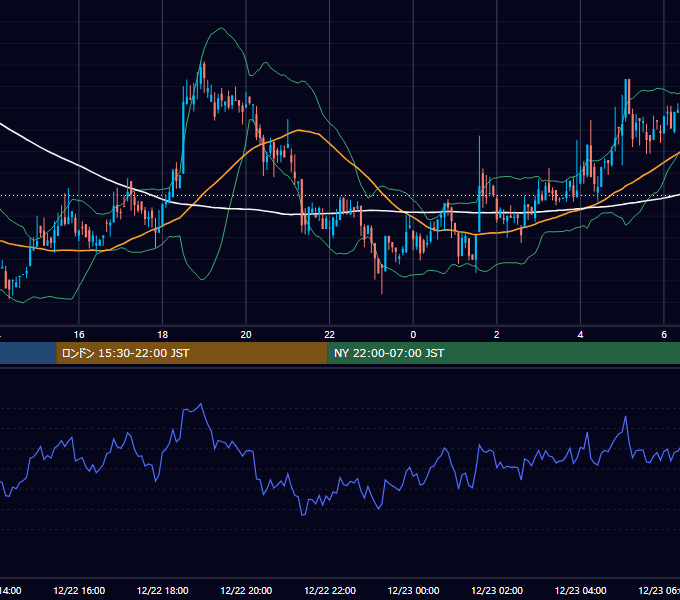Click the 4 hour label on price chart
The image size is (680, 600).
coord(580,334)
